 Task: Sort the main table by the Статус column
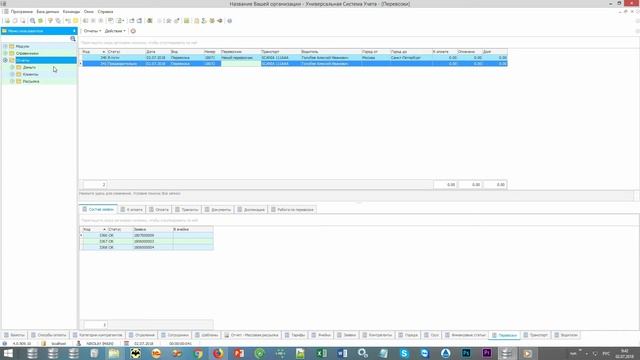click(x=126, y=52)
